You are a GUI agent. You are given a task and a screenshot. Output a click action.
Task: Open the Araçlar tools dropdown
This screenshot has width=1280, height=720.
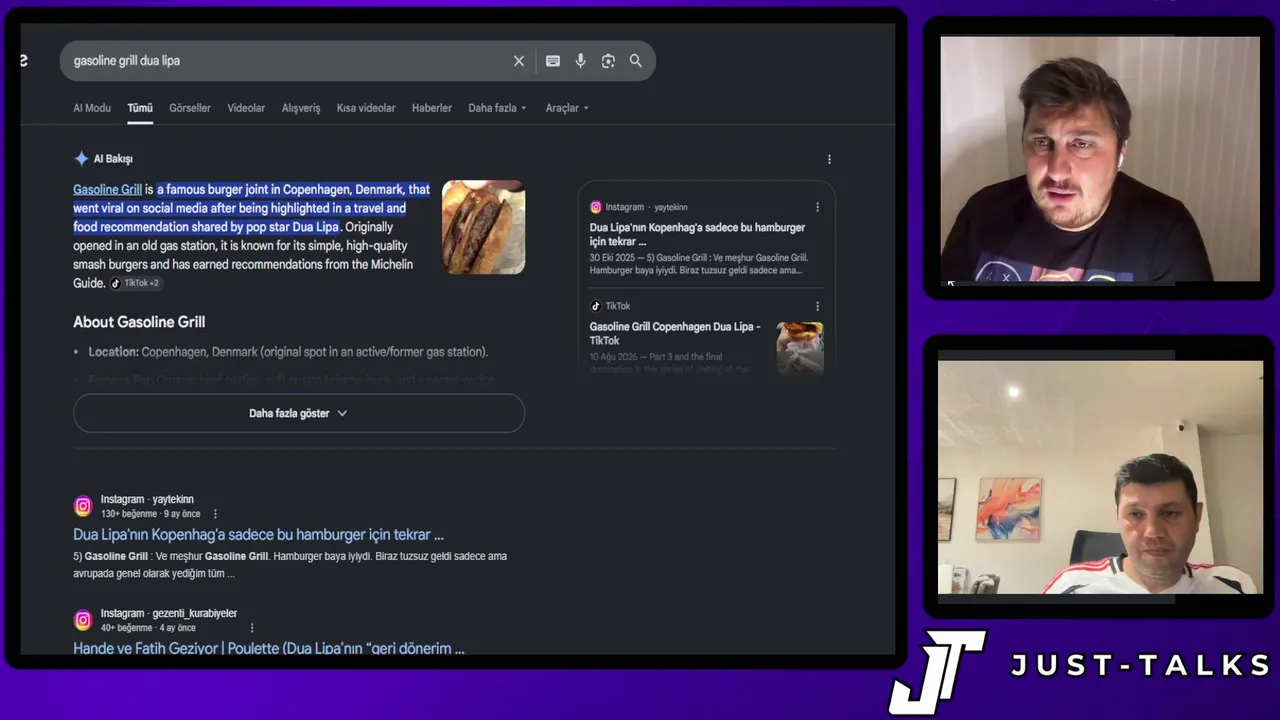[567, 108]
